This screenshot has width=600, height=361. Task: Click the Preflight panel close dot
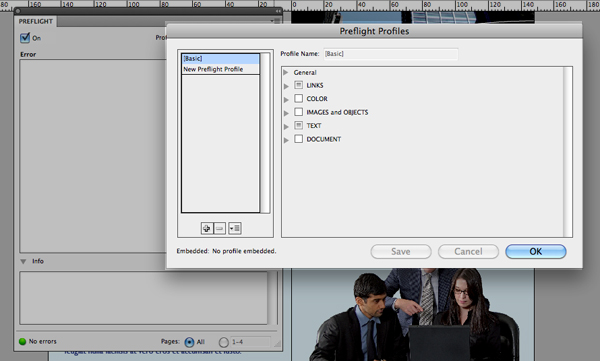[x=18, y=11]
